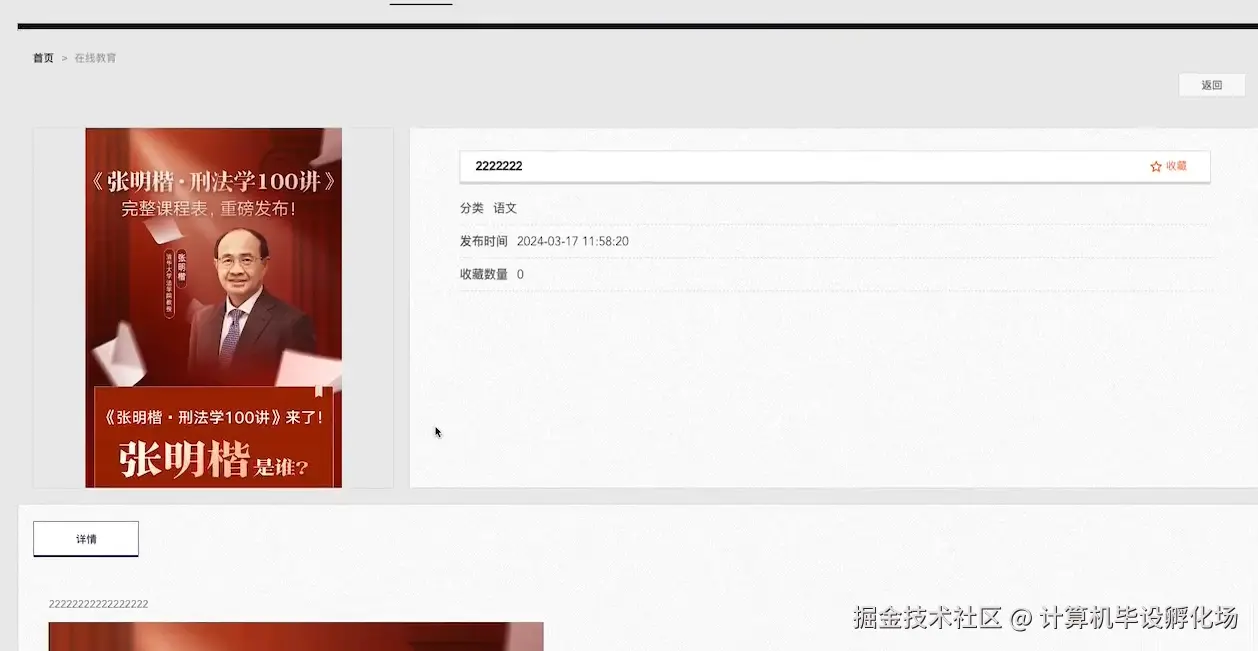
Task: Click the underline indicator in the top navigation bar
Action: pyautogui.click(x=420, y=5)
